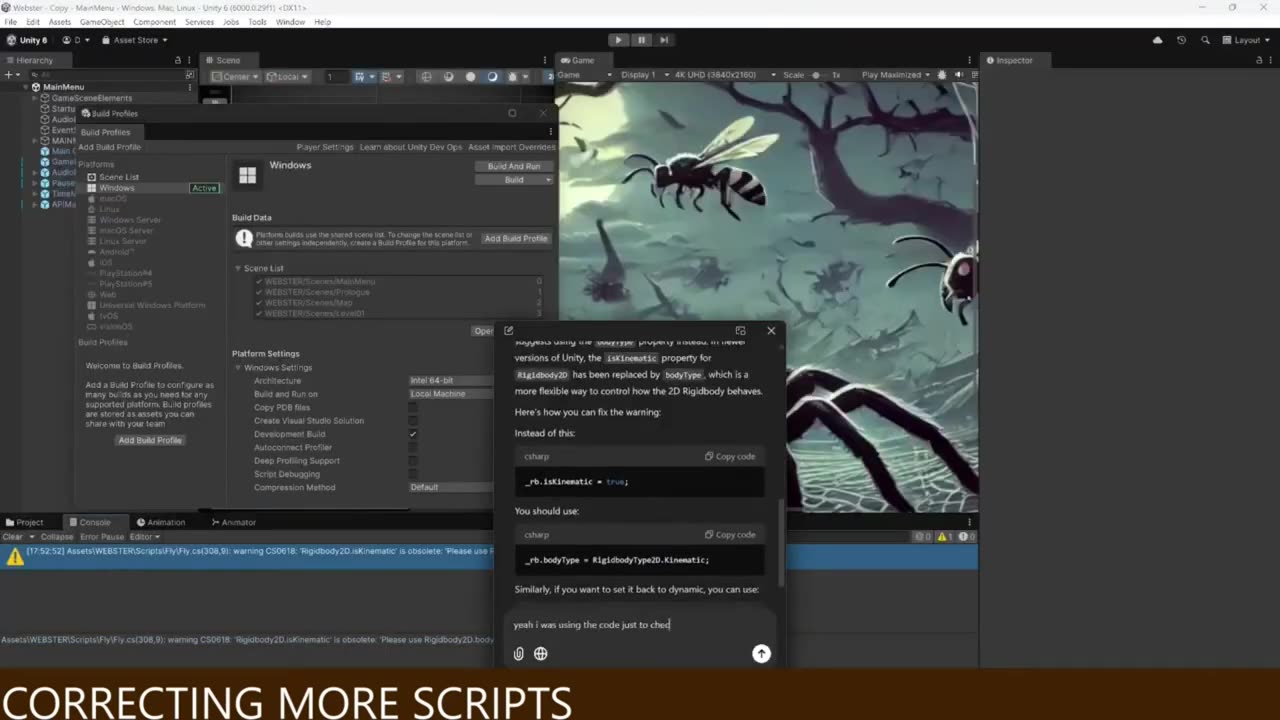Collapse the MainMenu scene in Hierarchy

[x=25, y=87]
